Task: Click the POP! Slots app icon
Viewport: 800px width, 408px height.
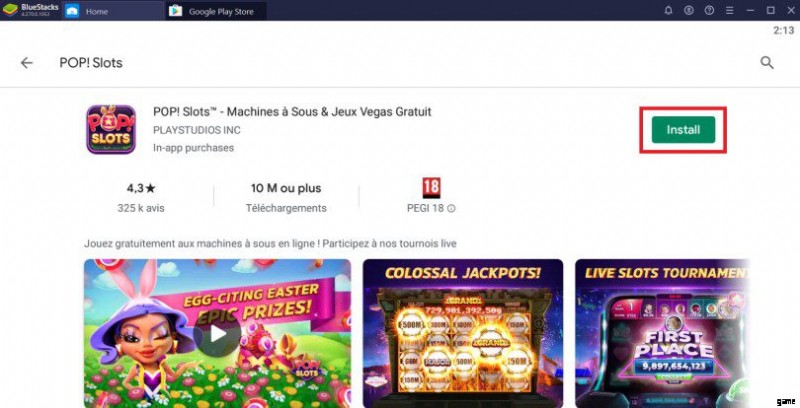Action: click(112, 130)
